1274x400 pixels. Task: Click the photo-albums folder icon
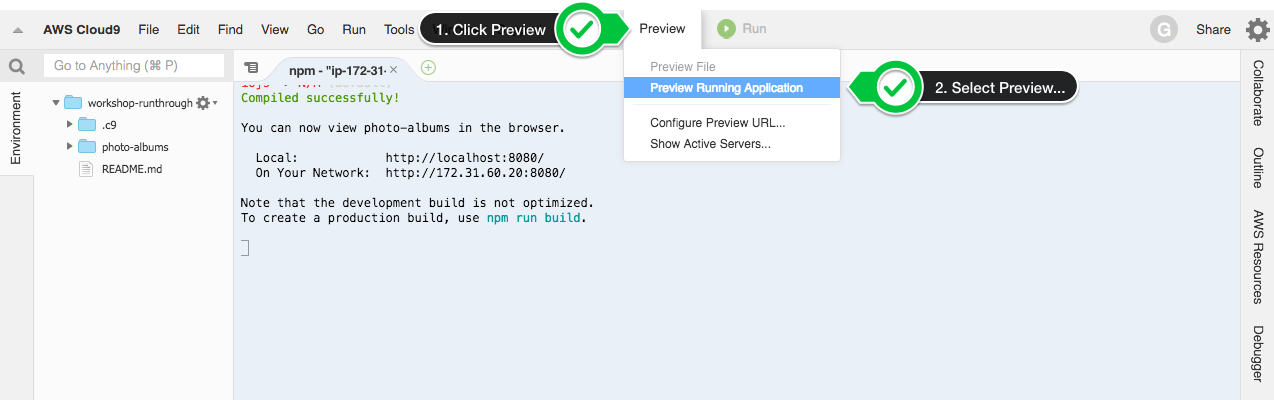coord(87,147)
